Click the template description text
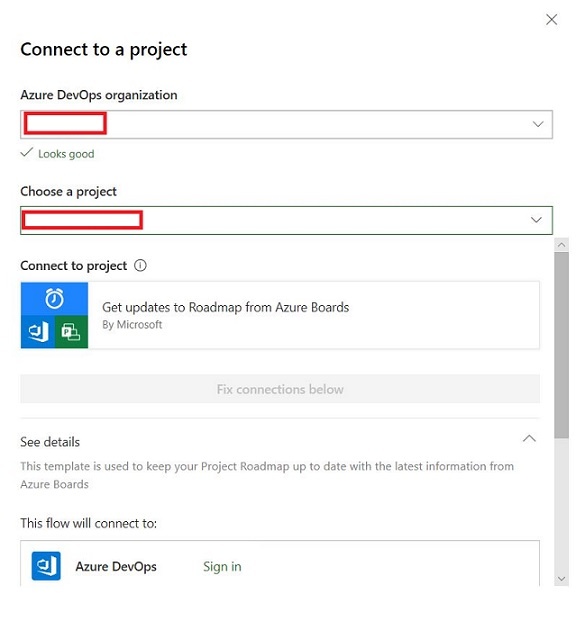 coord(267,475)
